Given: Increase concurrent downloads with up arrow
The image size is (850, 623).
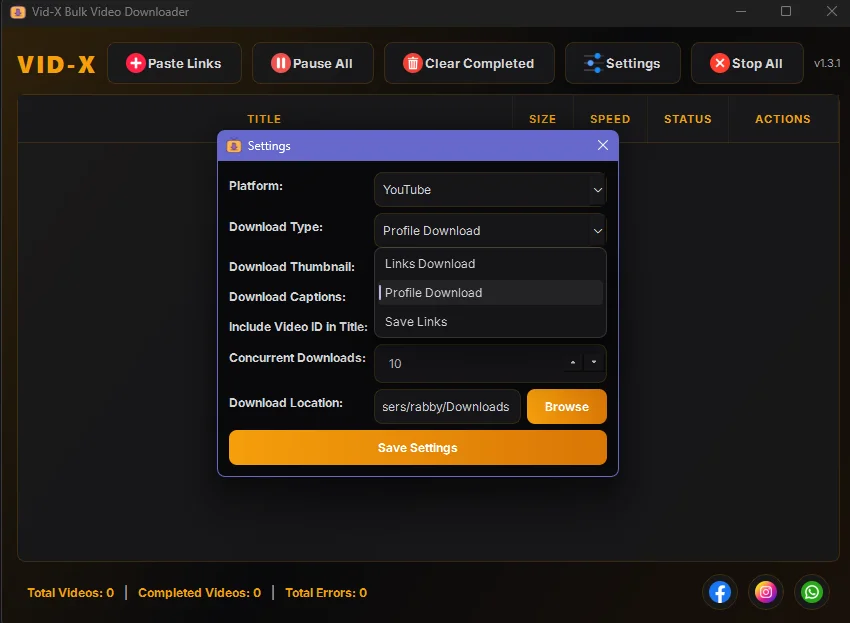Looking at the screenshot, I should point(573,362).
